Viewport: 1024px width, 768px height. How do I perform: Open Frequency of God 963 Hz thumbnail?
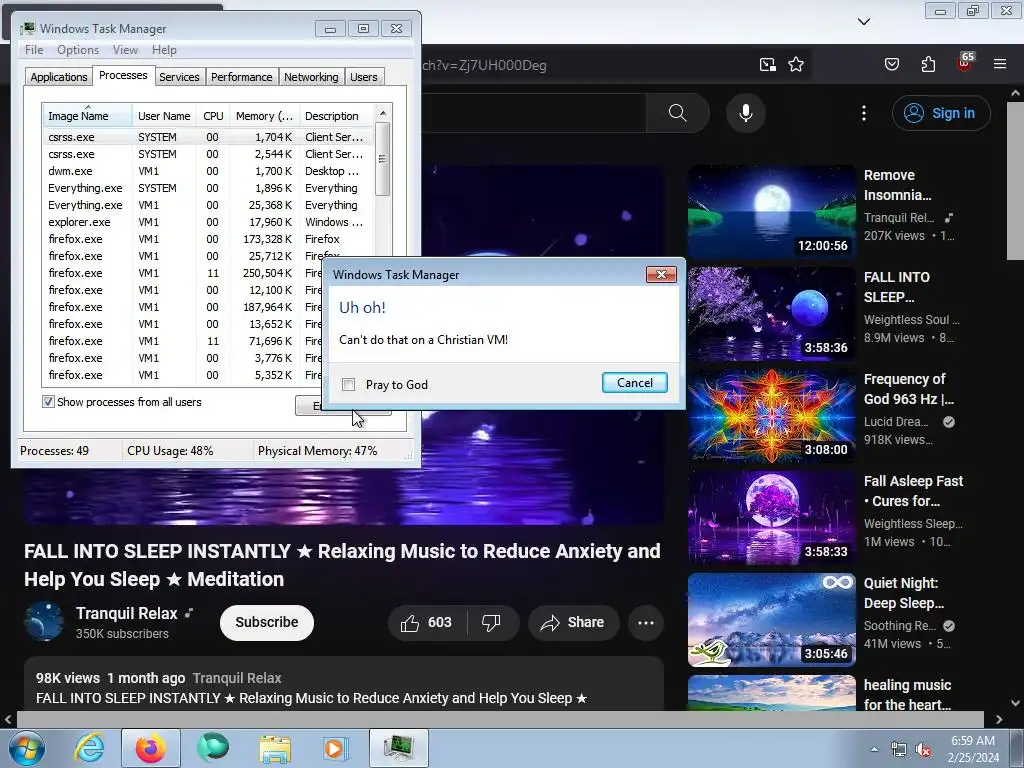(x=771, y=415)
